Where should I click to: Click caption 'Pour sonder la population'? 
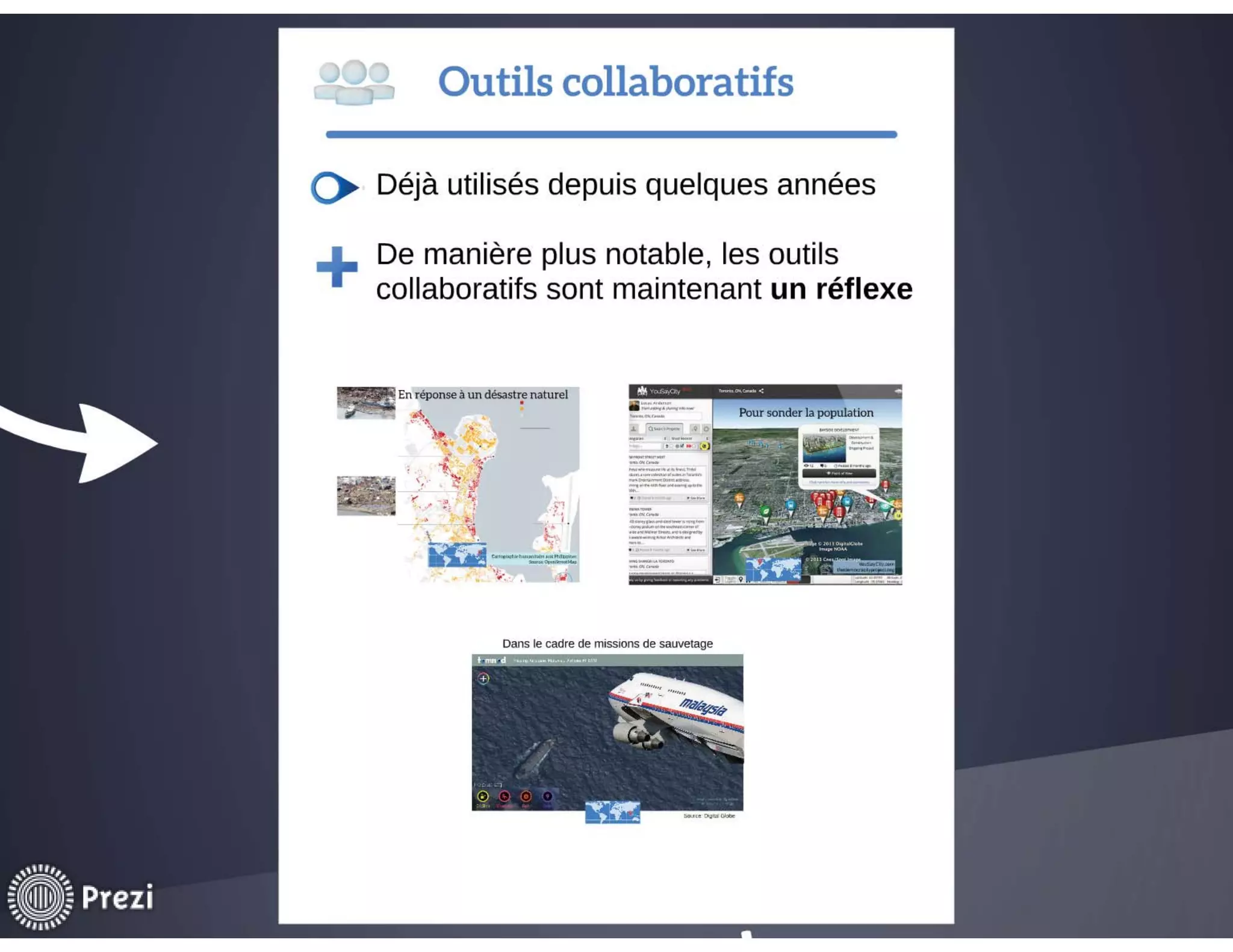[806, 413]
